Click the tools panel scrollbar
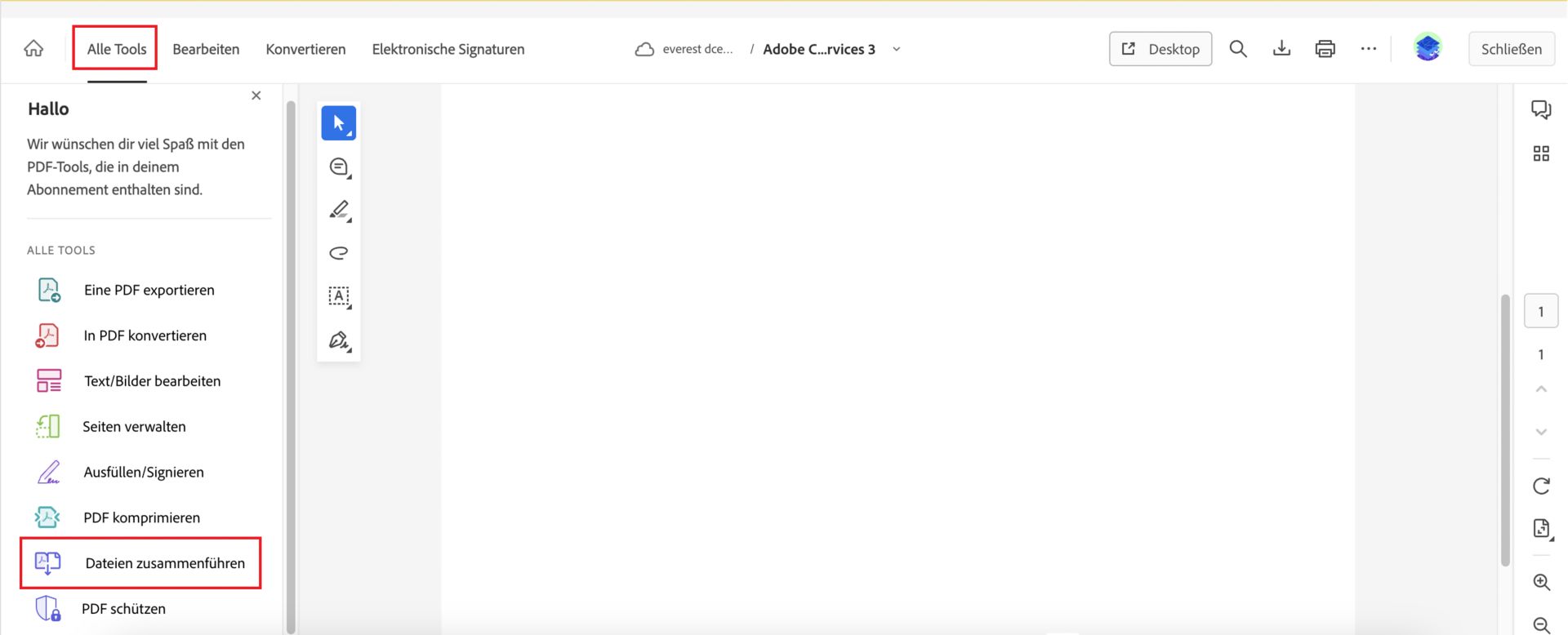 click(291, 367)
